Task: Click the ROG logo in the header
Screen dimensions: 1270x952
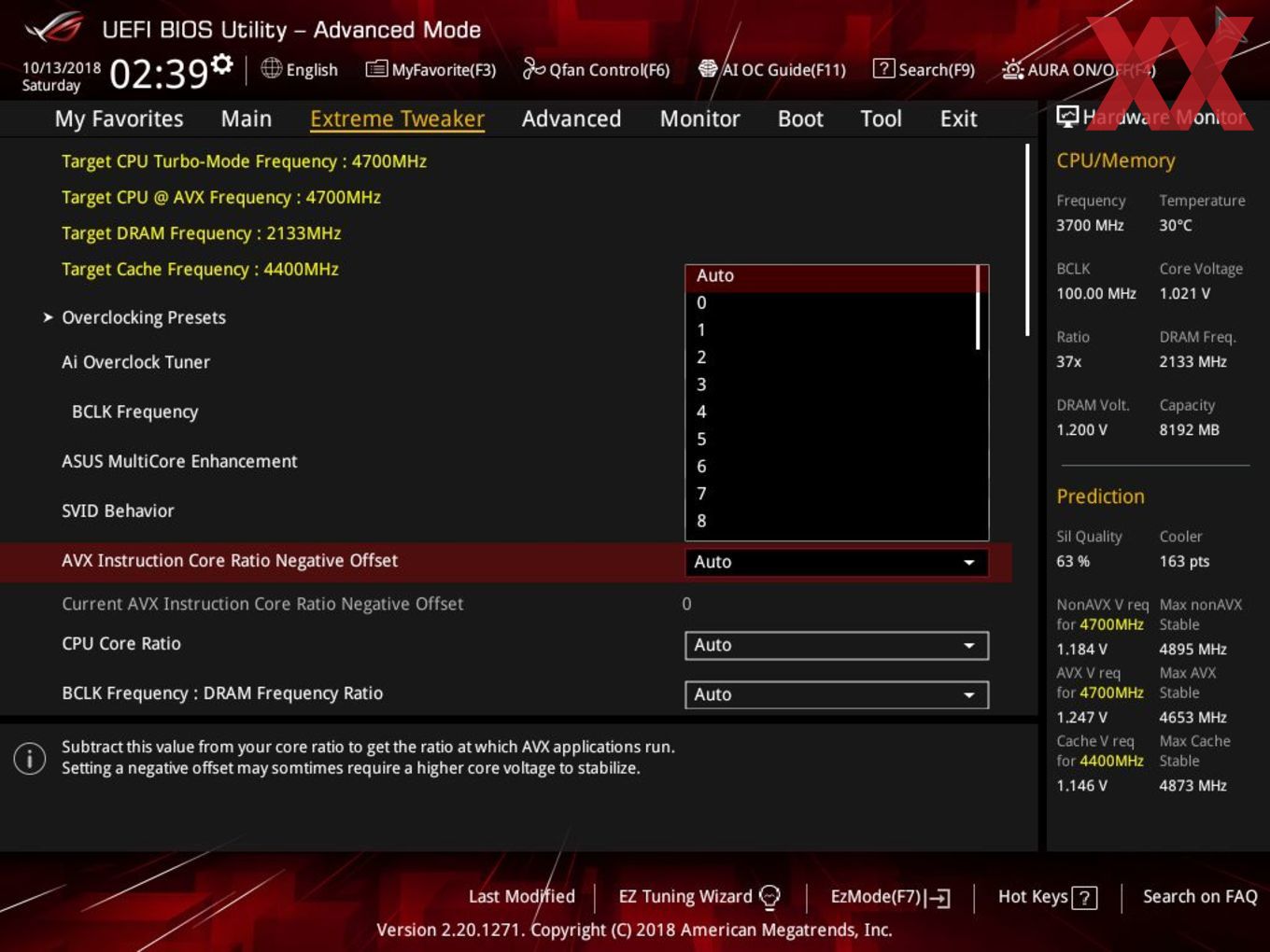Action: click(54, 28)
